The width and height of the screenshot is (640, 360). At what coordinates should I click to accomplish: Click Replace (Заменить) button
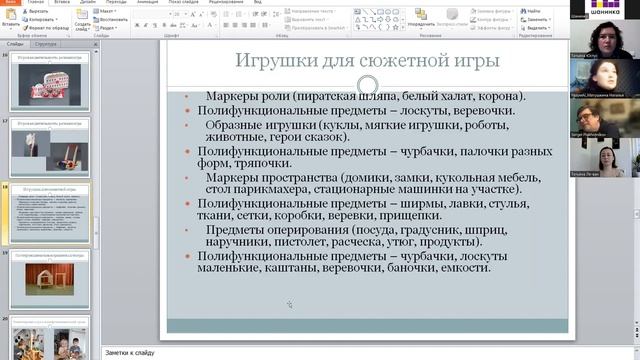[536, 20]
